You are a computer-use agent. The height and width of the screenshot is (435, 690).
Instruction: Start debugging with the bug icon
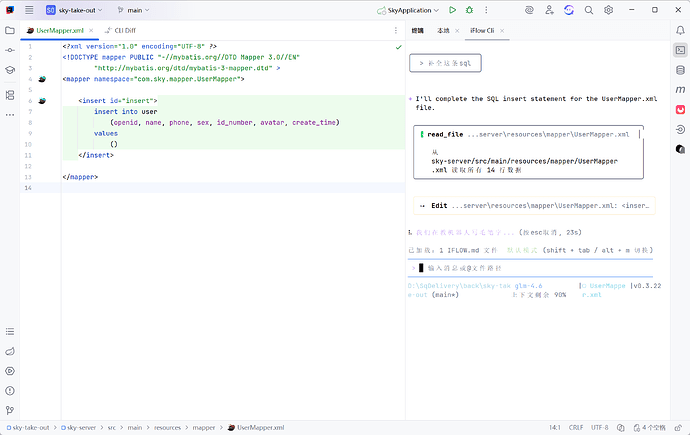pos(468,10)
